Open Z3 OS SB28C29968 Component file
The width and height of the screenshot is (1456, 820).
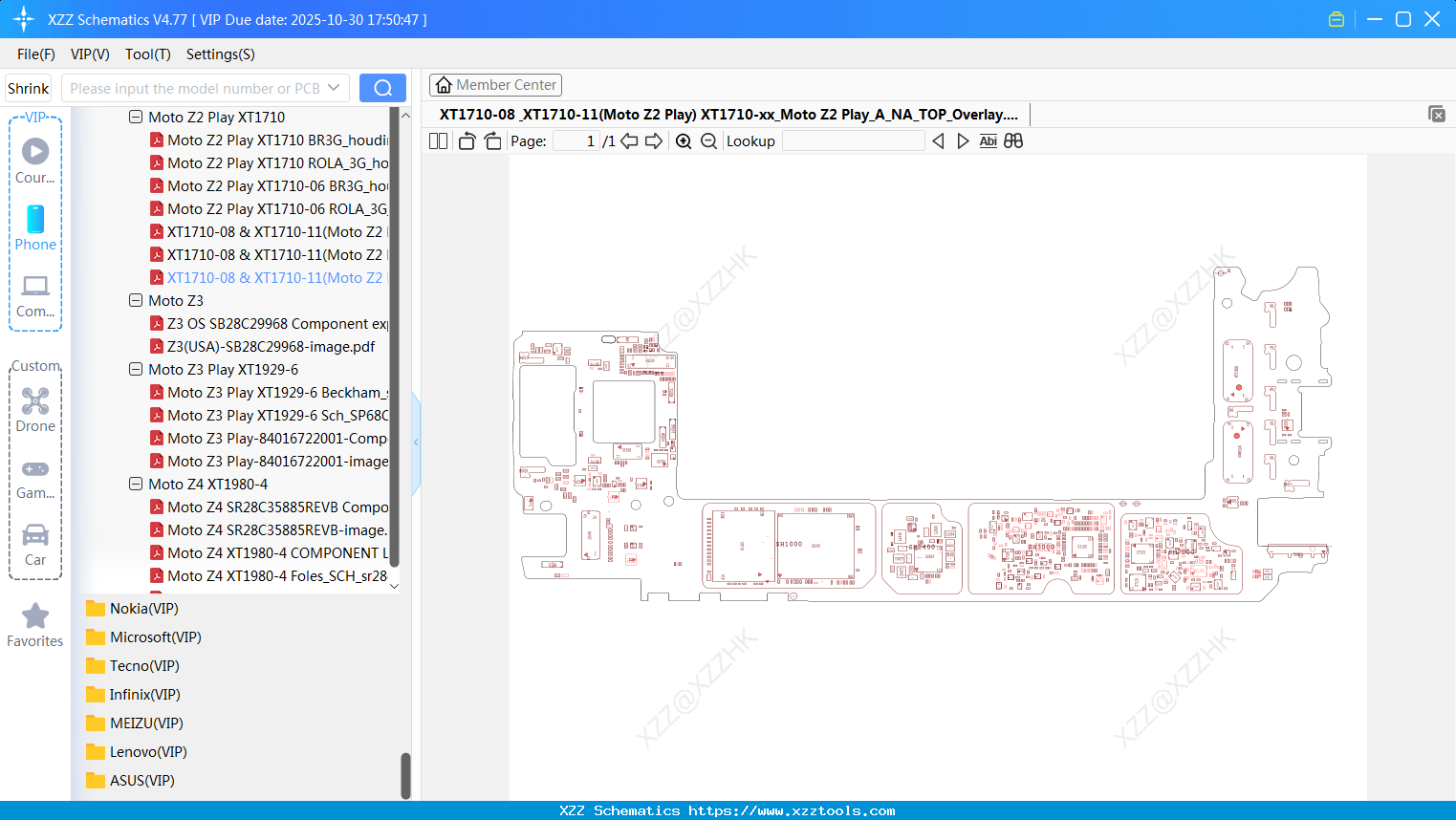click(x=270, y=324)
